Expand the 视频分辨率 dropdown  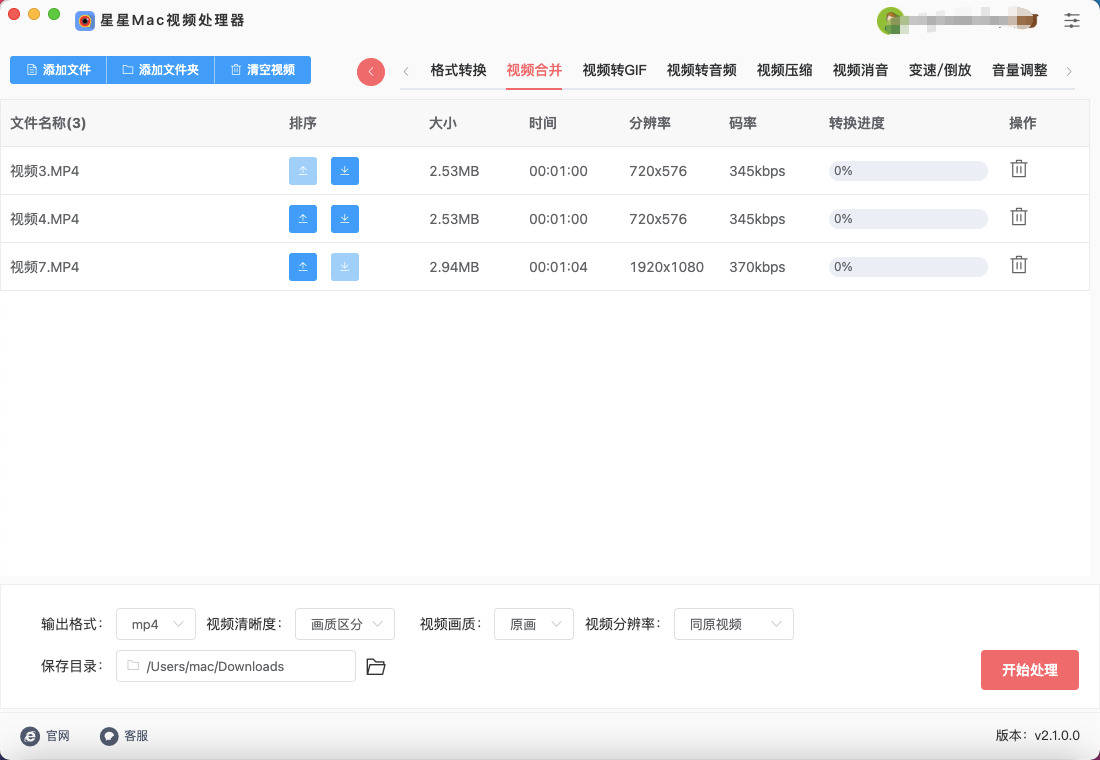tap(733, 624)
